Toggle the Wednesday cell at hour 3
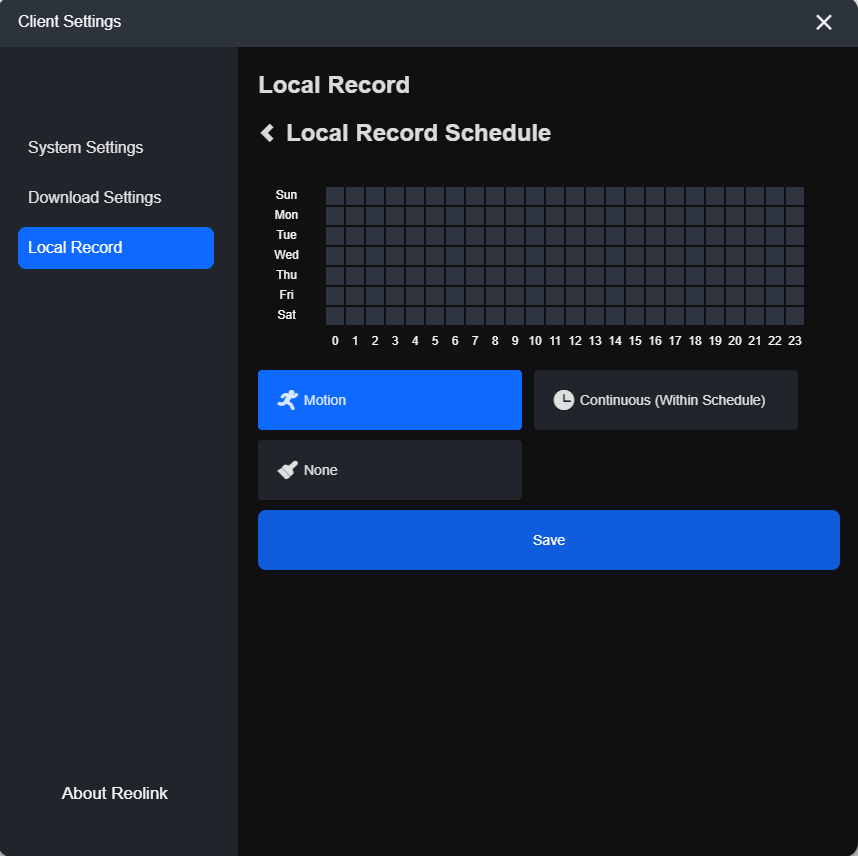Viewport: 858px width, 856px height. [395, 256]
